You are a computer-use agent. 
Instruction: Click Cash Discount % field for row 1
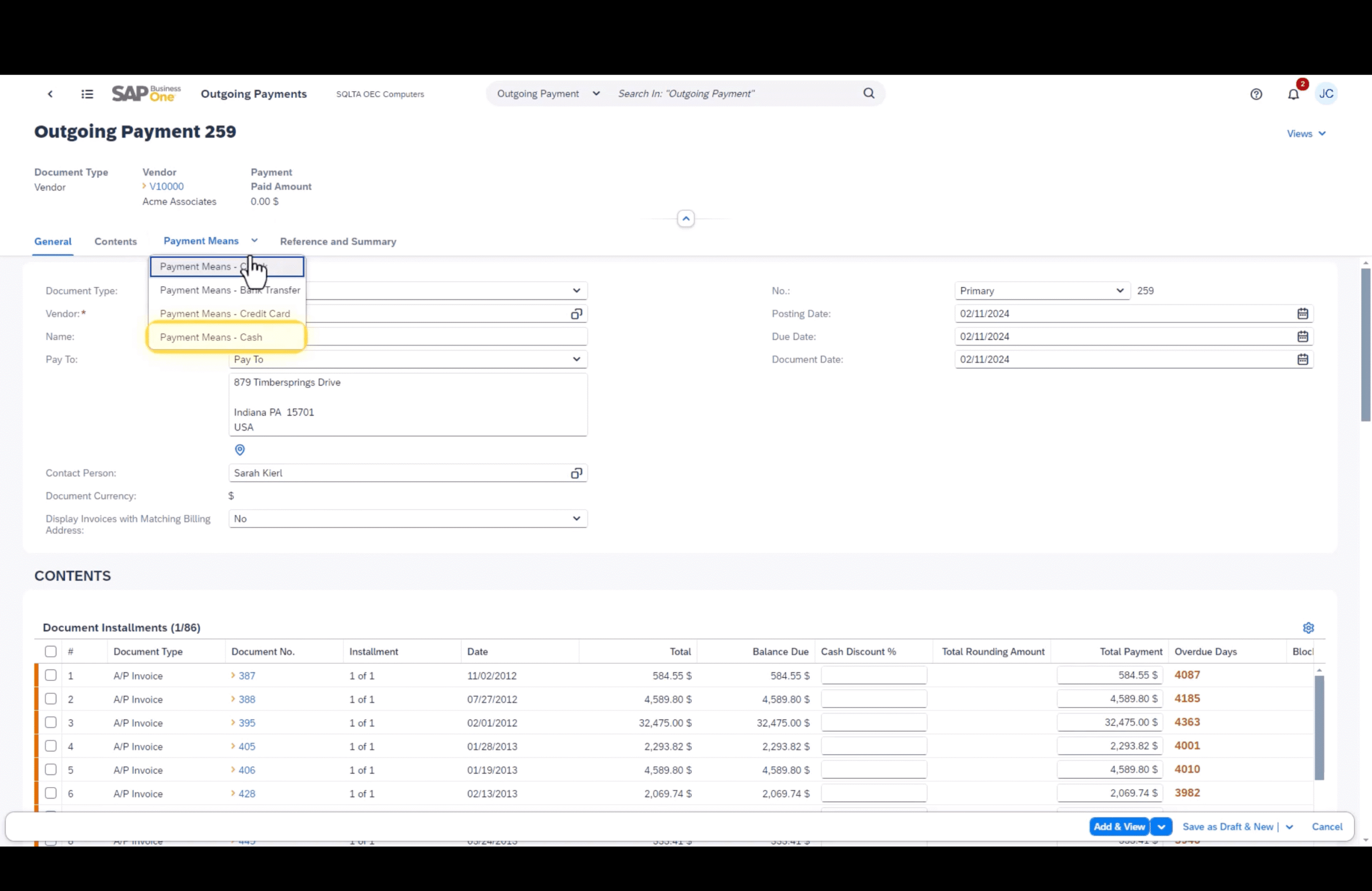click(x=874, y=675)
